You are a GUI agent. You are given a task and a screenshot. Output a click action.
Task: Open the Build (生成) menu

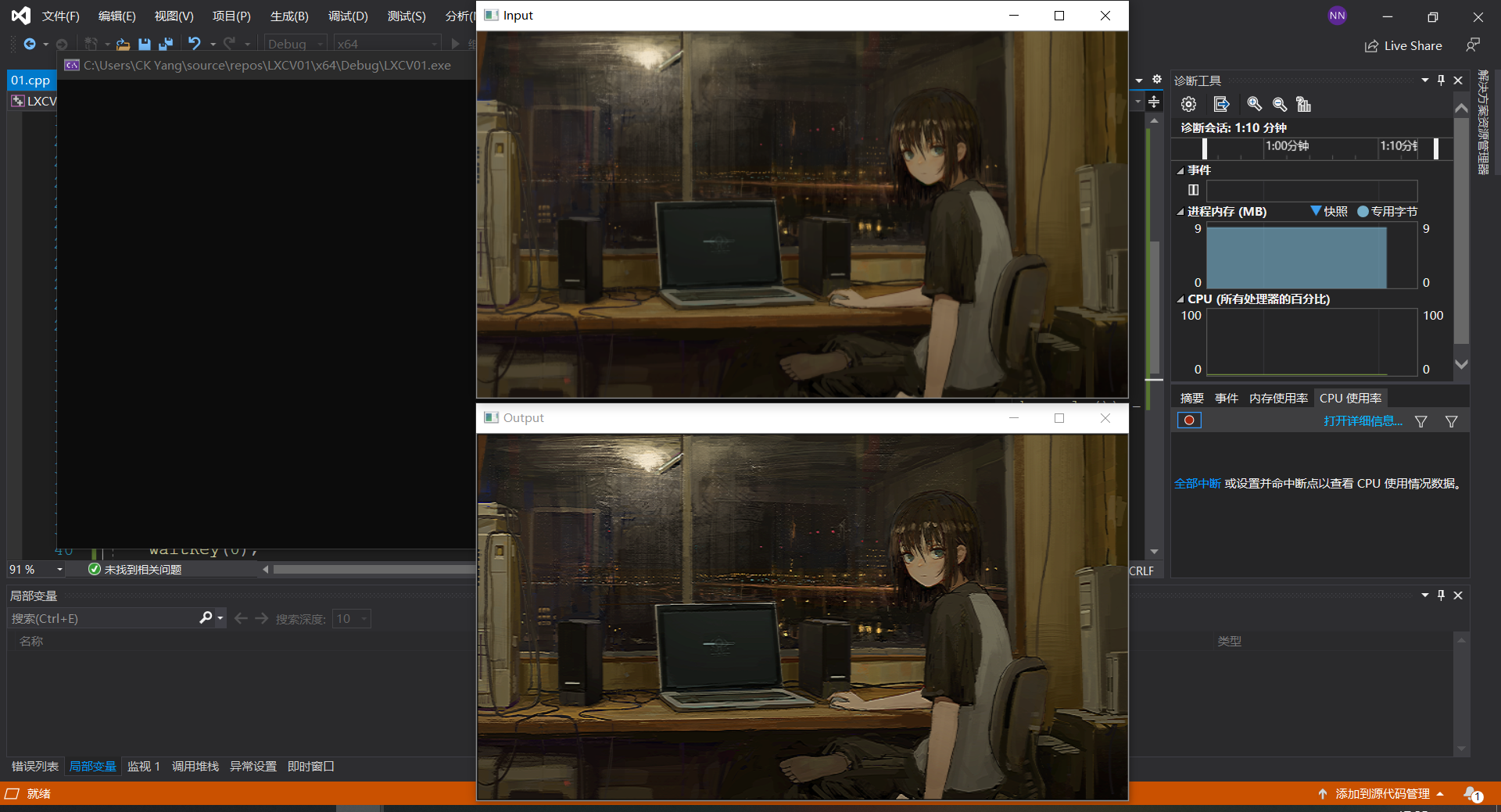click(x=289, y=16)
